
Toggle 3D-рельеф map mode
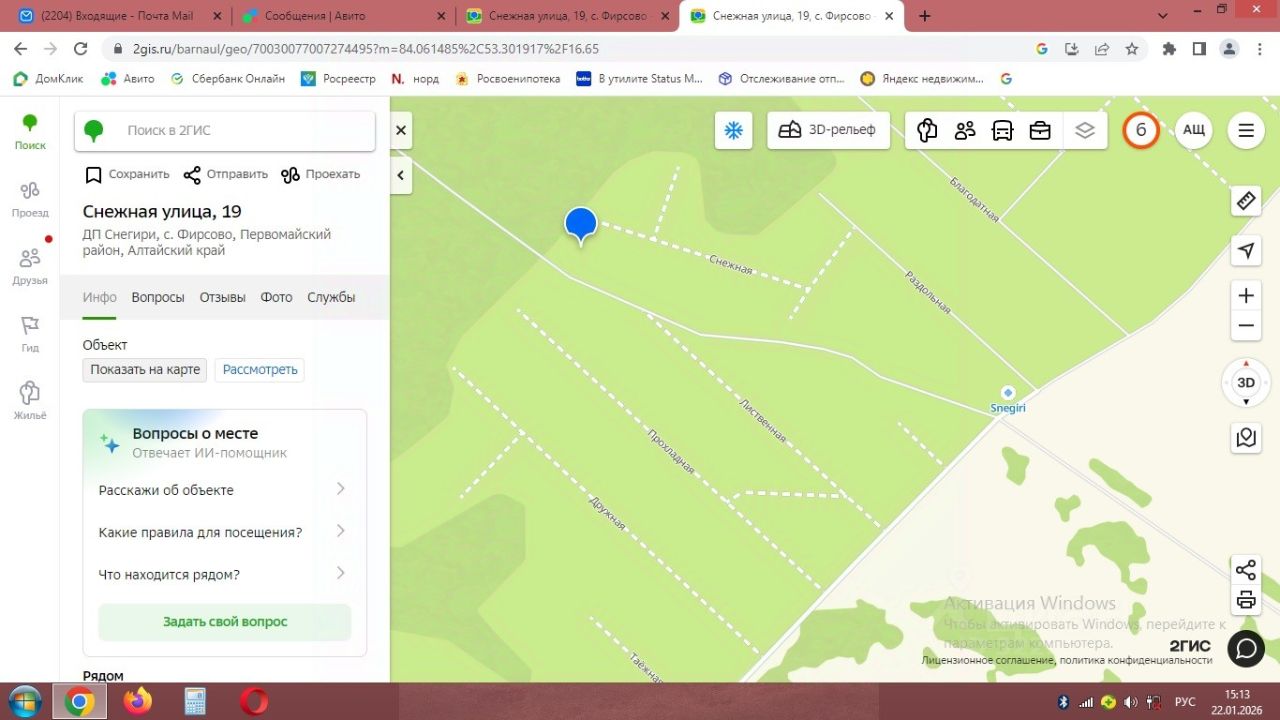pyautogui.click(x=828, y=130)
